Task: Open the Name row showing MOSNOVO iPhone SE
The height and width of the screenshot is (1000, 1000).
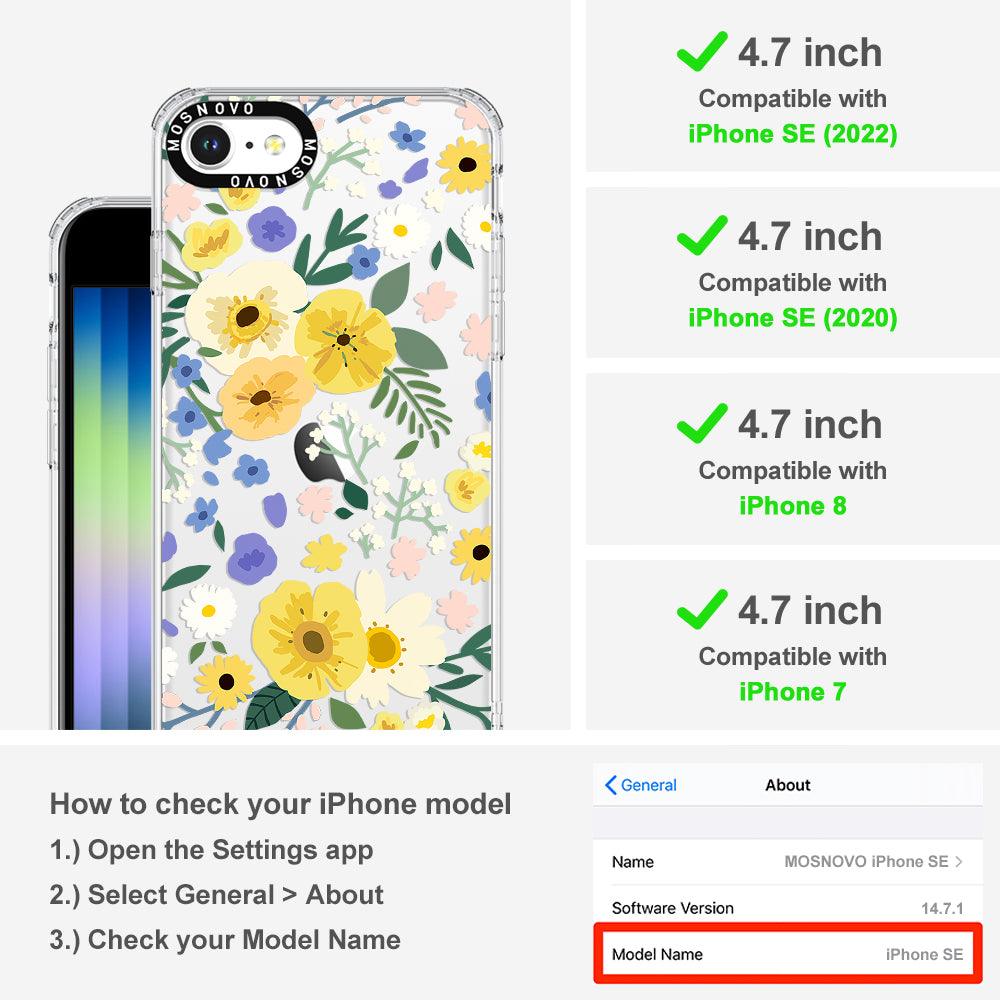Action: pyautogui.click(x=788, y=862)
